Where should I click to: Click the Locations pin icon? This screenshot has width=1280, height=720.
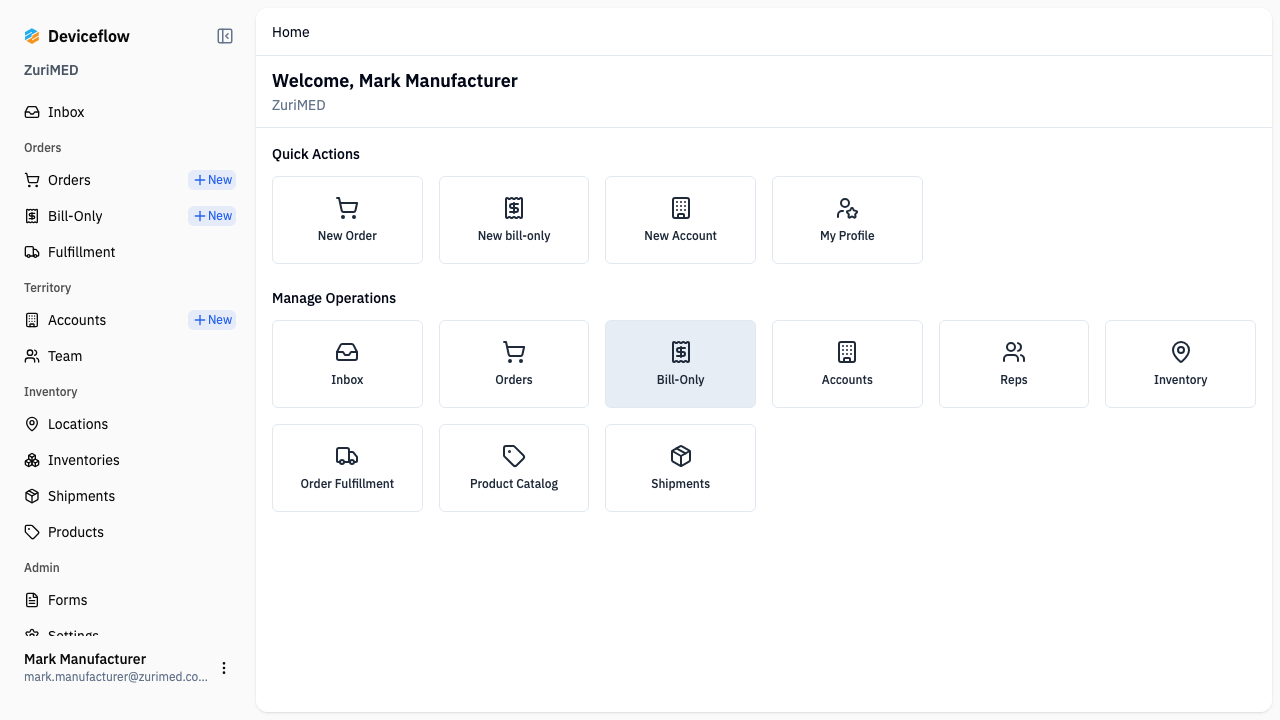click(31, 424)
